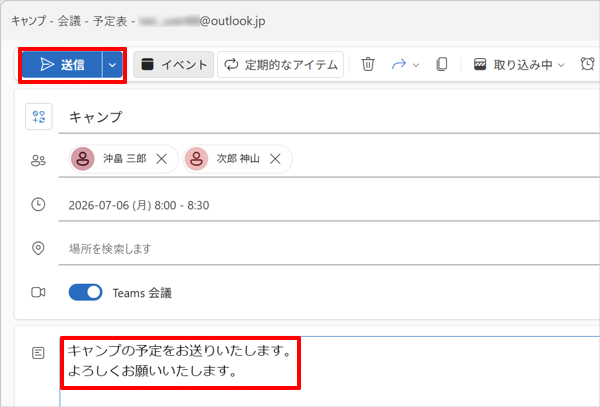Delete the meeting with trash icon

coord(368,64)
